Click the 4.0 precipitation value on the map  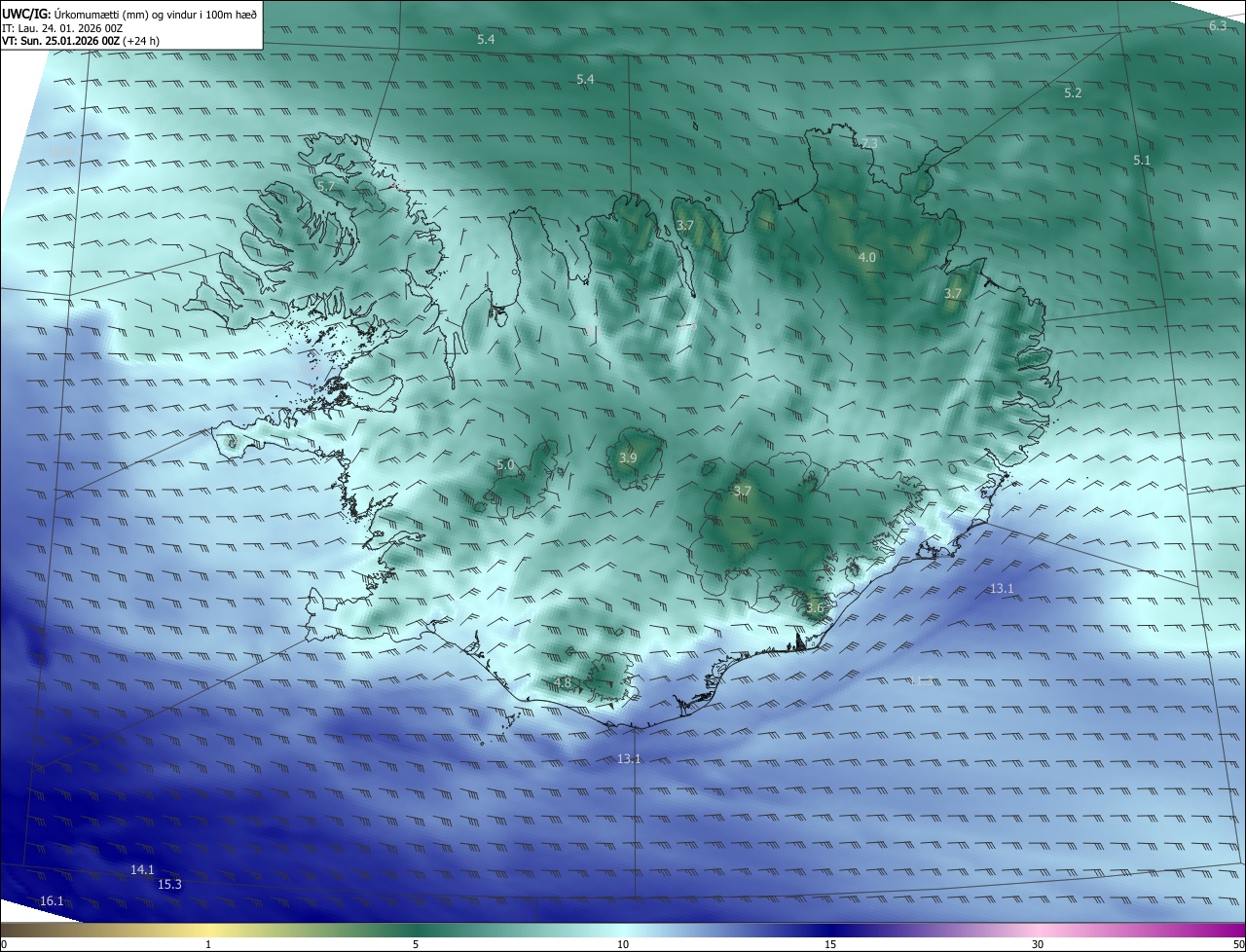pyautogui.click(x=866, y=257)
